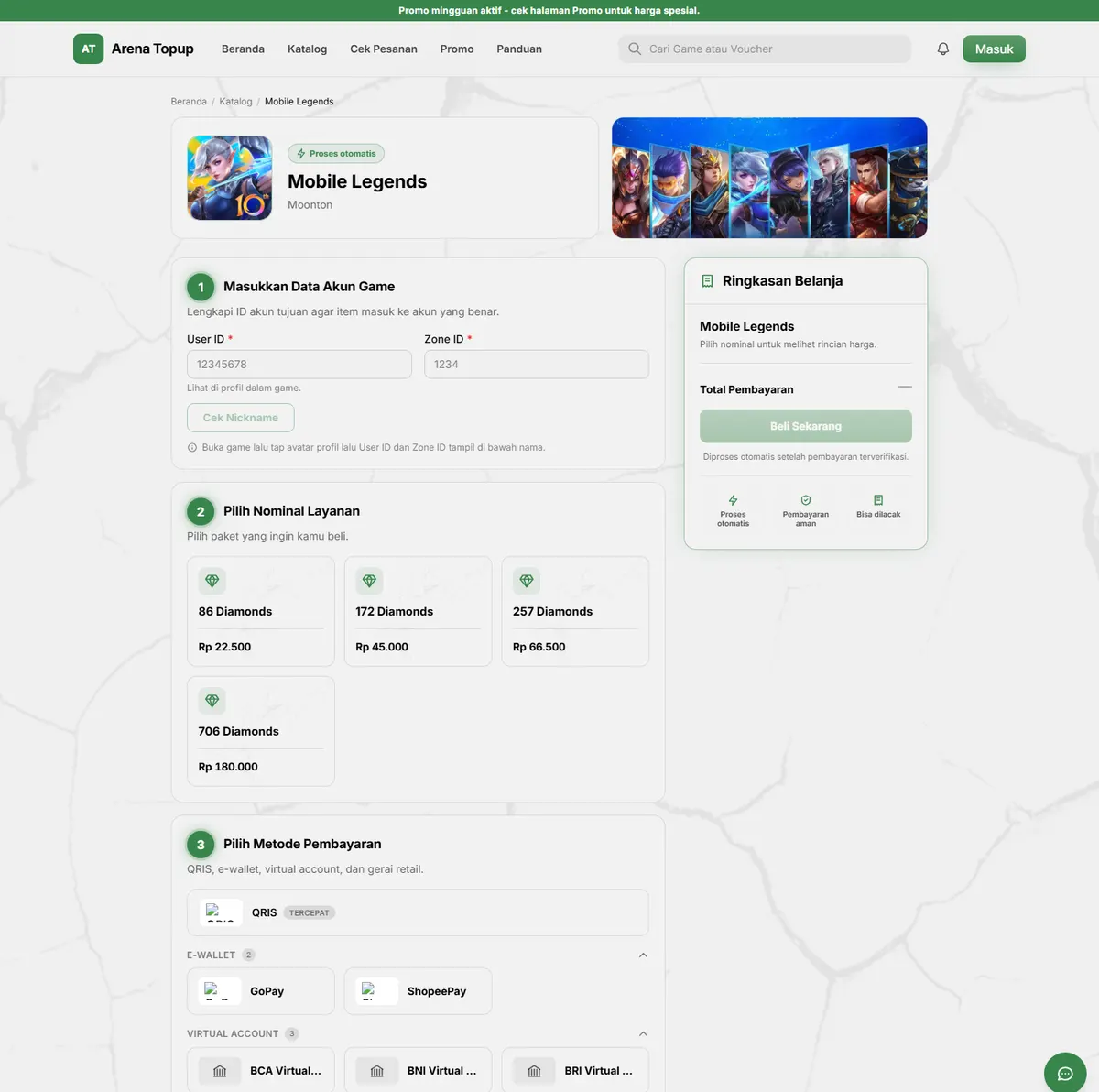The image size is (1099, 1092).
Task: Select the 172 Diamonds package
Action: pos(418,611)
